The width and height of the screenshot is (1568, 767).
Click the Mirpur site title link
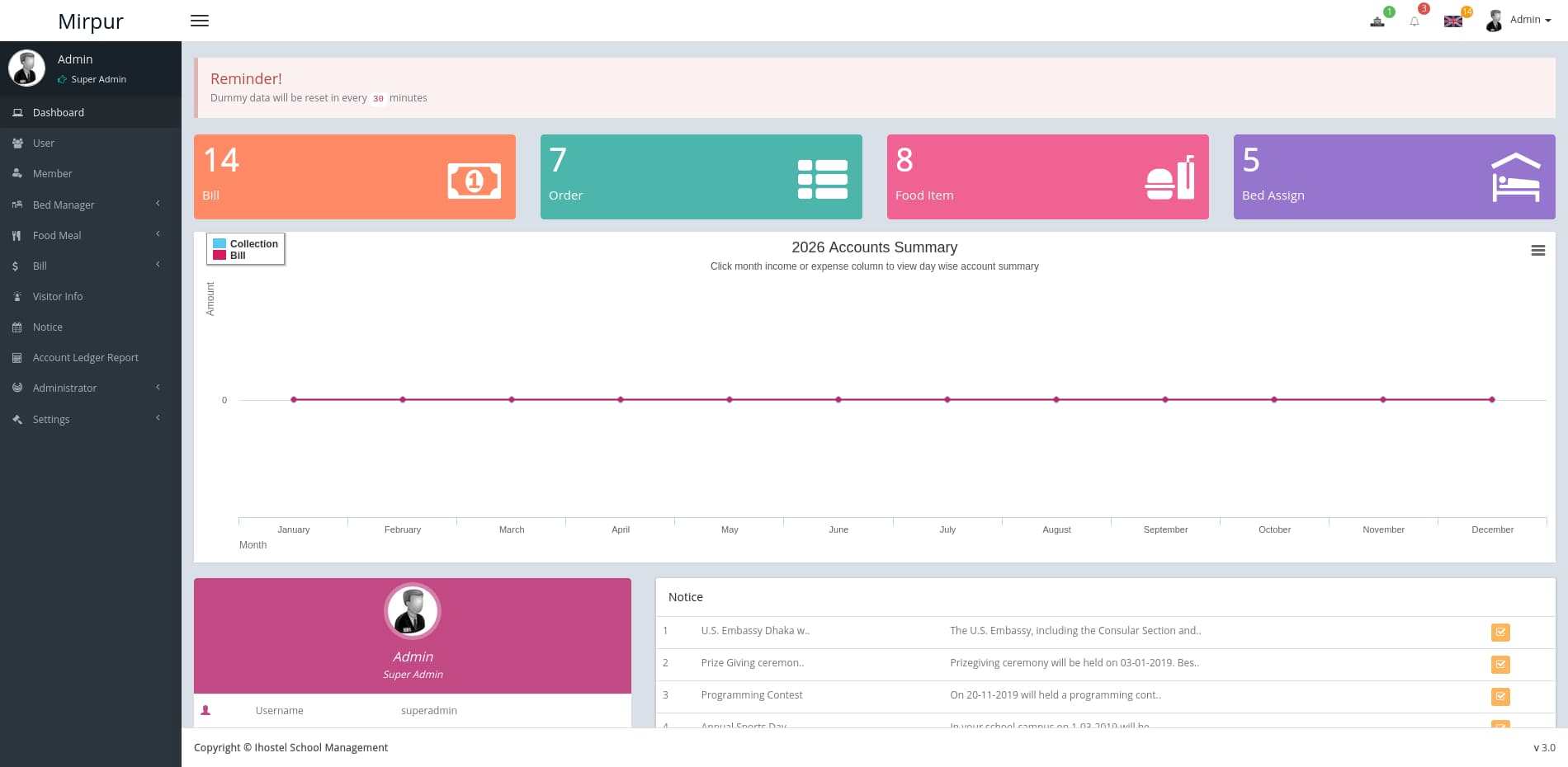[x=91, y=21]
